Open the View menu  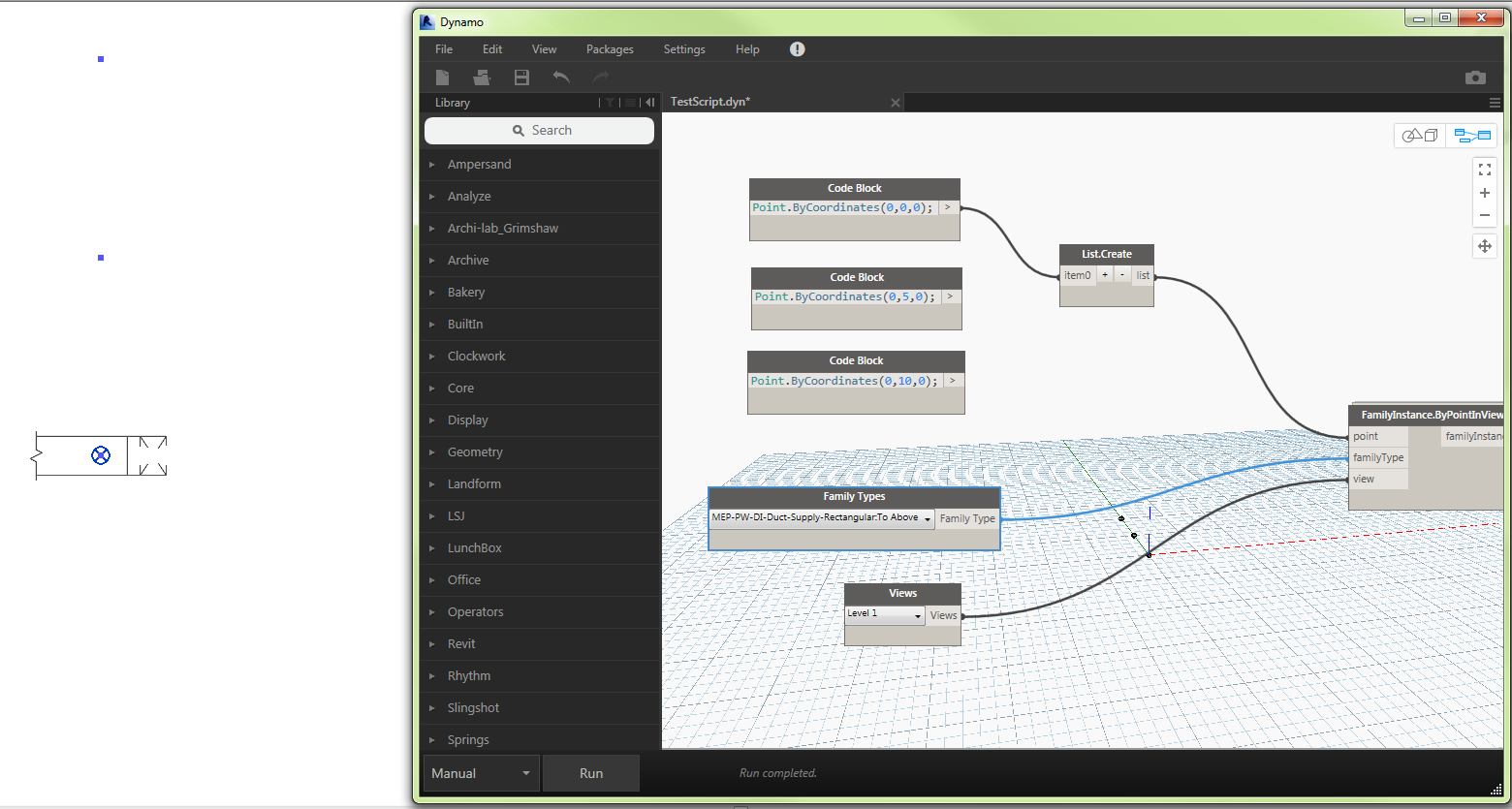pyautogui.click(x=544, y=49)
